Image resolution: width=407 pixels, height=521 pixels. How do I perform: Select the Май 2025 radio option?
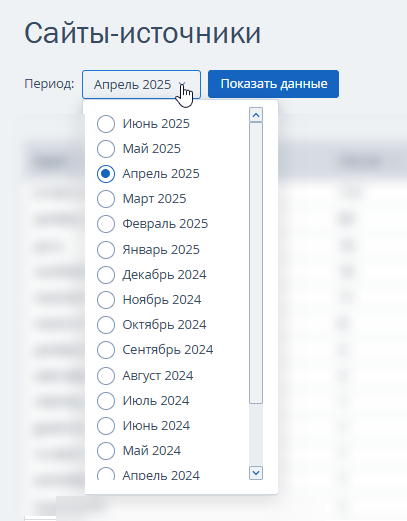click(106, 149)
